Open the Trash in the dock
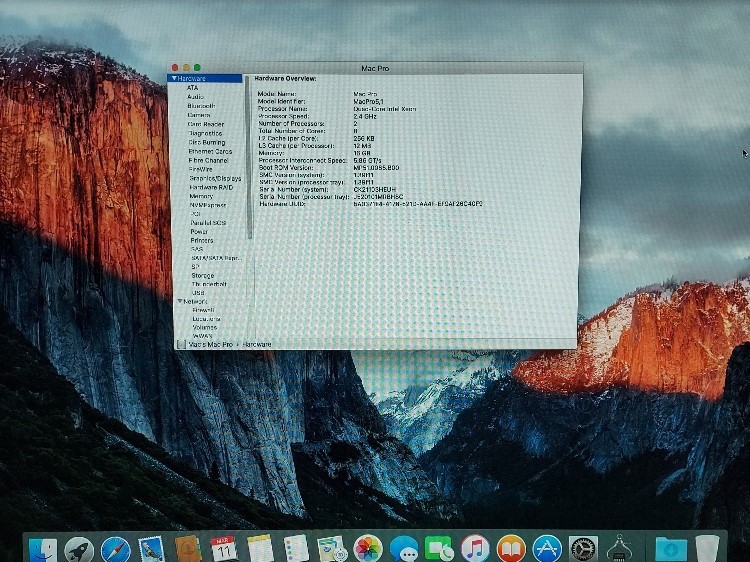Image resolution: width=750 pixels, height=562 pixels. point(707,548)
